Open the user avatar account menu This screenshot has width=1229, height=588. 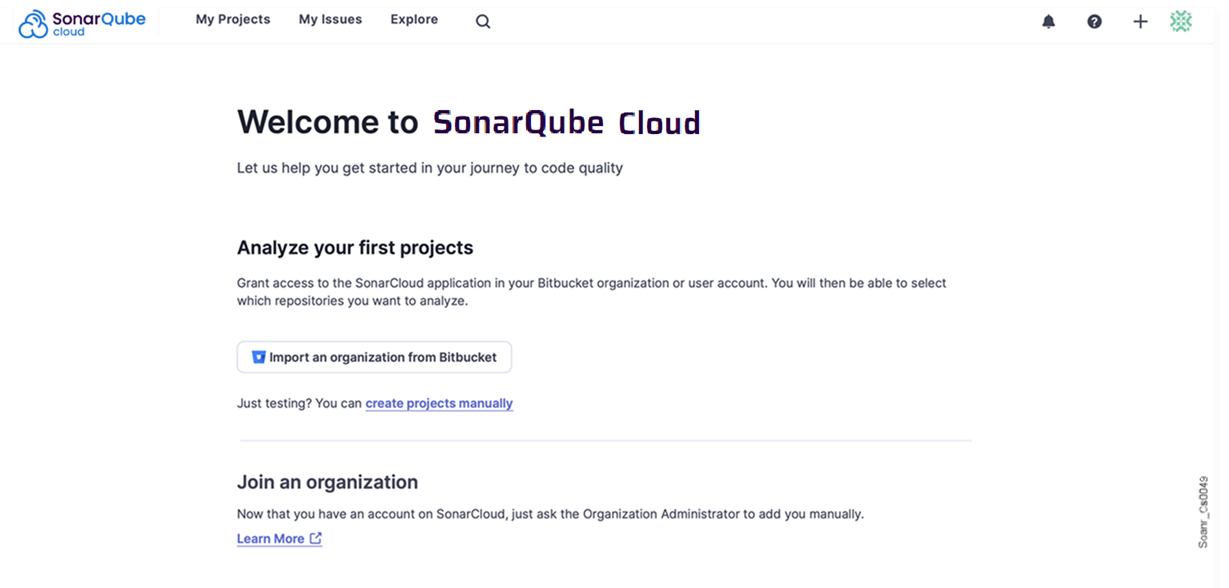[1181, 21]
